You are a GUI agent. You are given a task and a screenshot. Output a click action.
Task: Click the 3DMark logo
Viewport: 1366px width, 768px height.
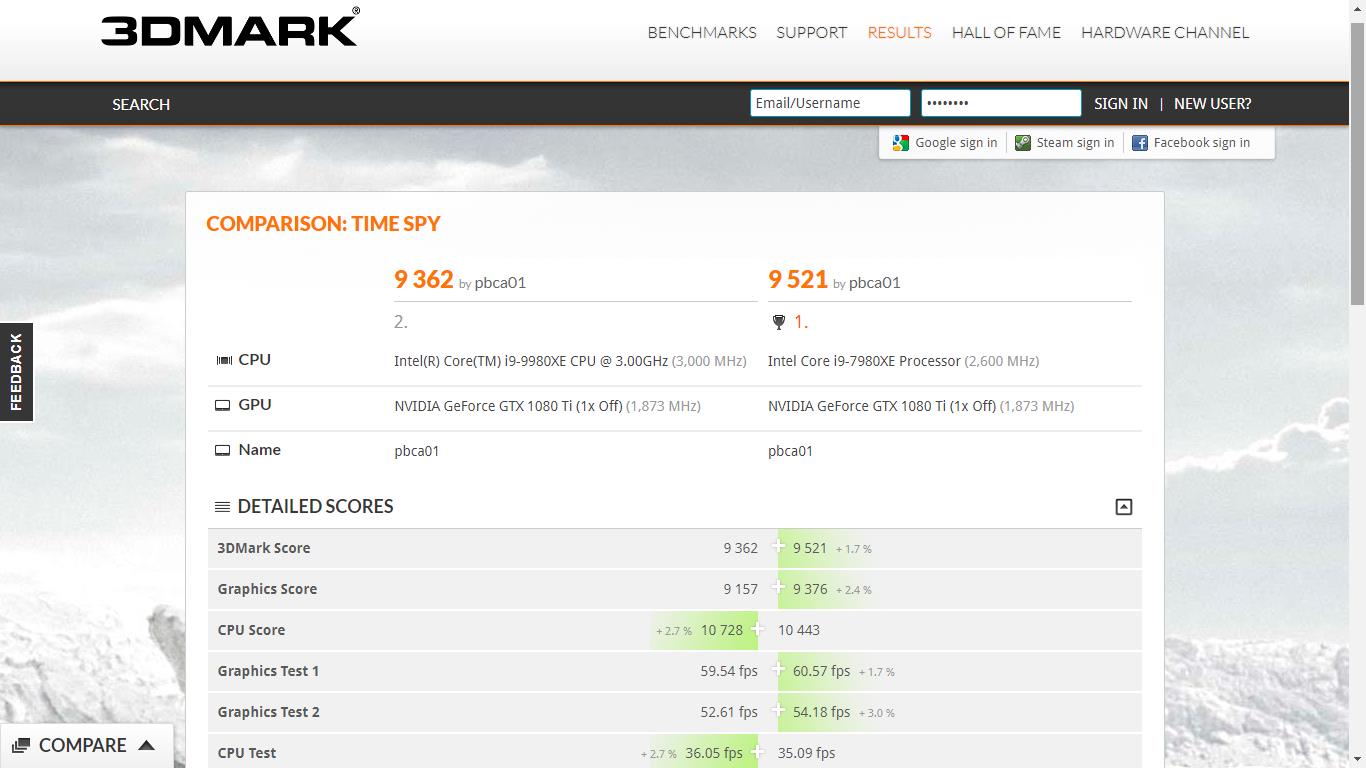230,27
